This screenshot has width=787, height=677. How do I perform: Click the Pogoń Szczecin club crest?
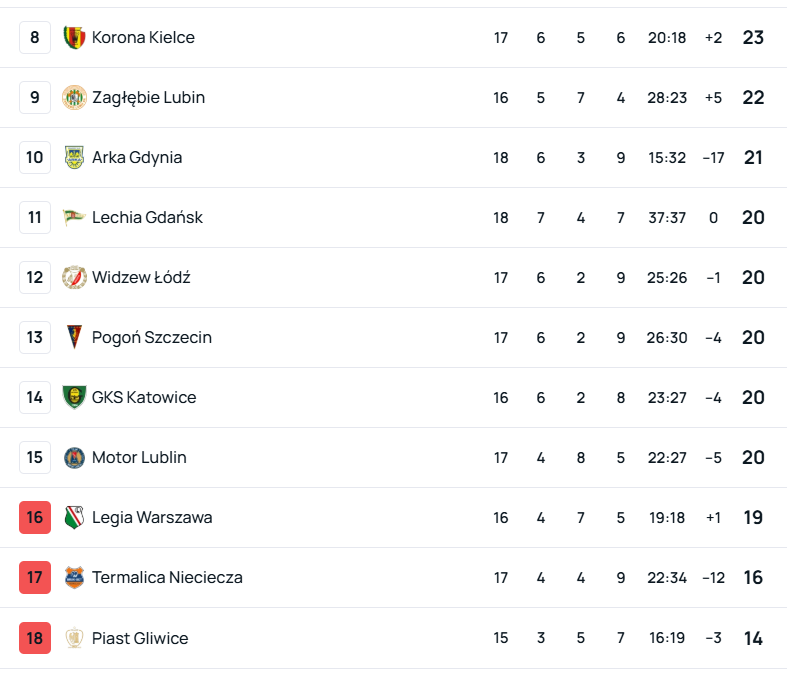tap(74, 338)
